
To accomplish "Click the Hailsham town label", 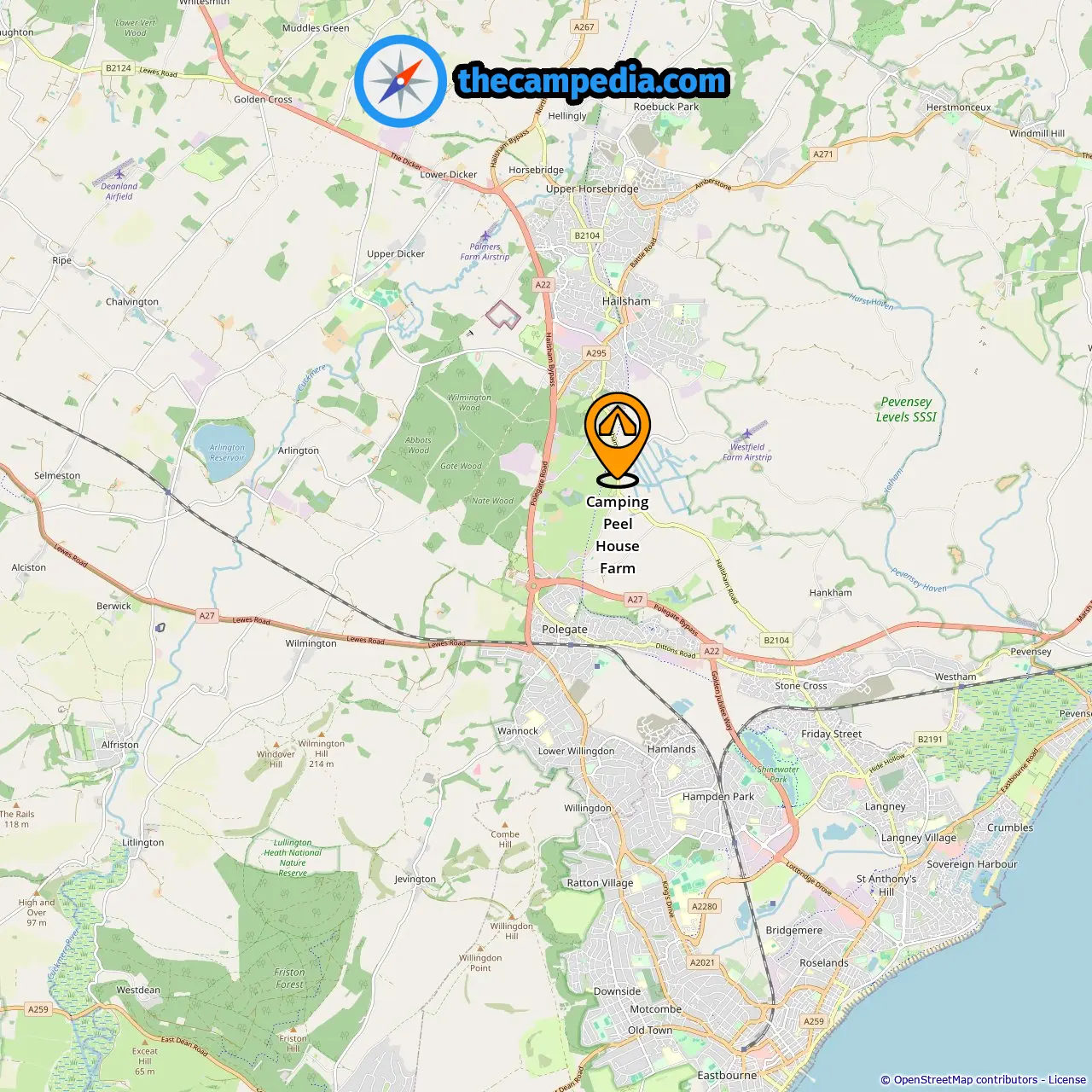I will click(x=626, y=301).
